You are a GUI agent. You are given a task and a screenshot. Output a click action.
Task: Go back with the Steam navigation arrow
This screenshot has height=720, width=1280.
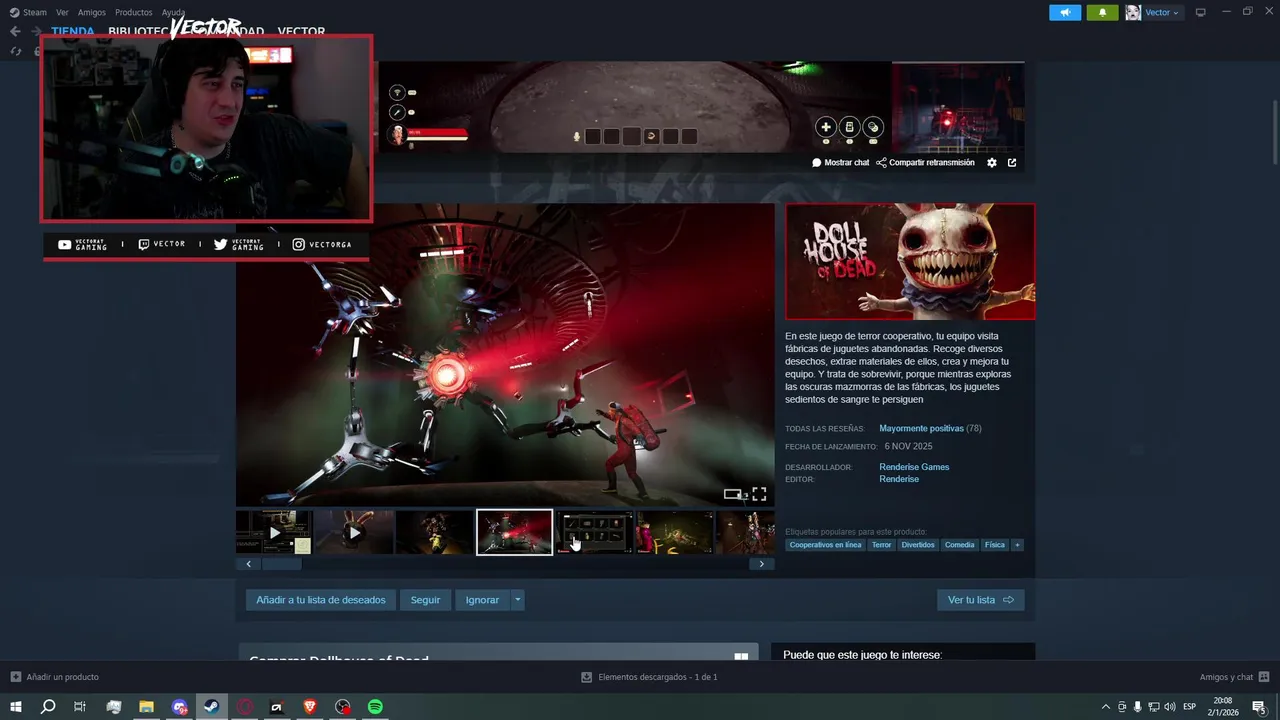point(15,31)
